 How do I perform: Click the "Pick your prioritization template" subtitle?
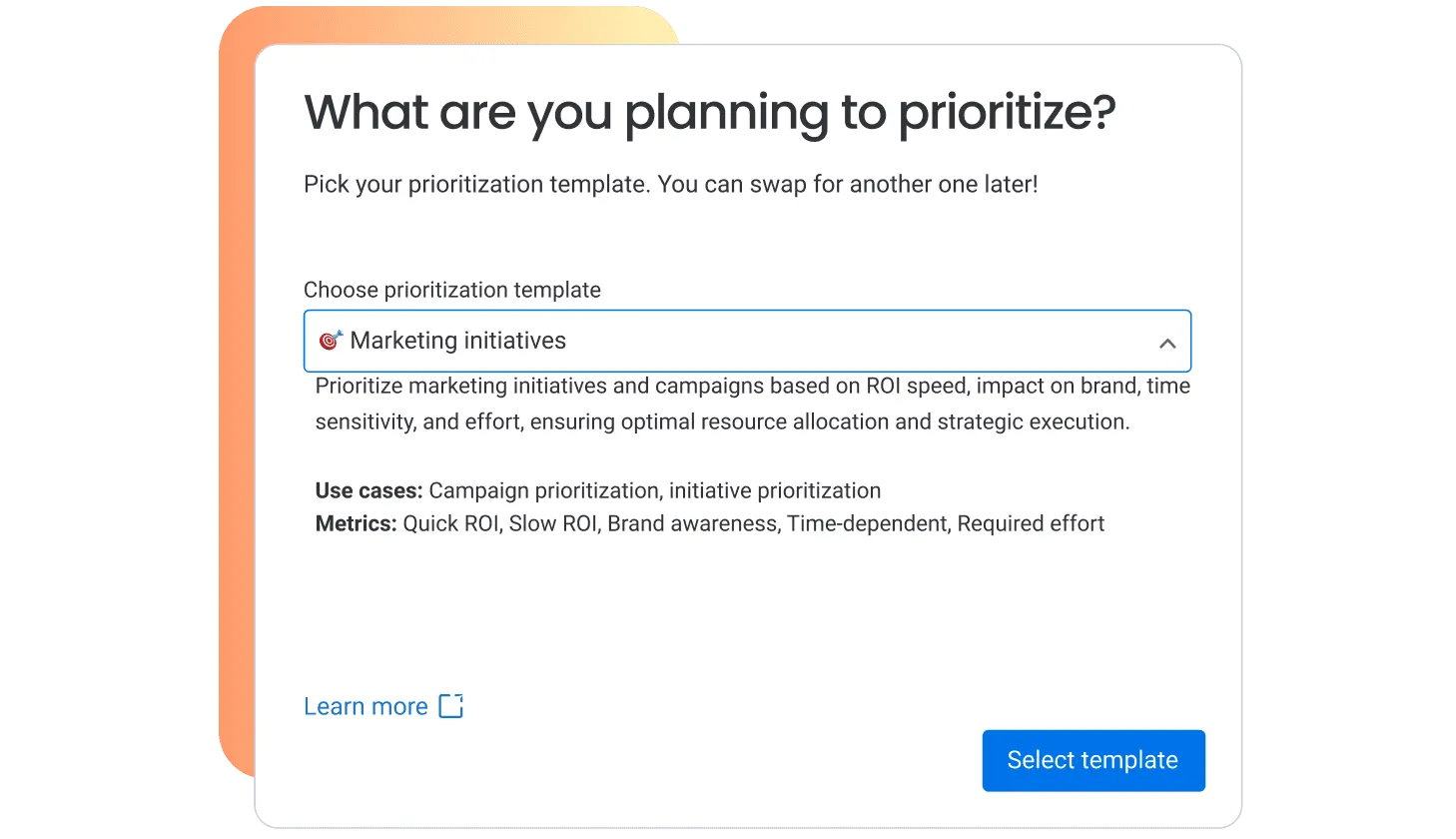click(670, 185)
